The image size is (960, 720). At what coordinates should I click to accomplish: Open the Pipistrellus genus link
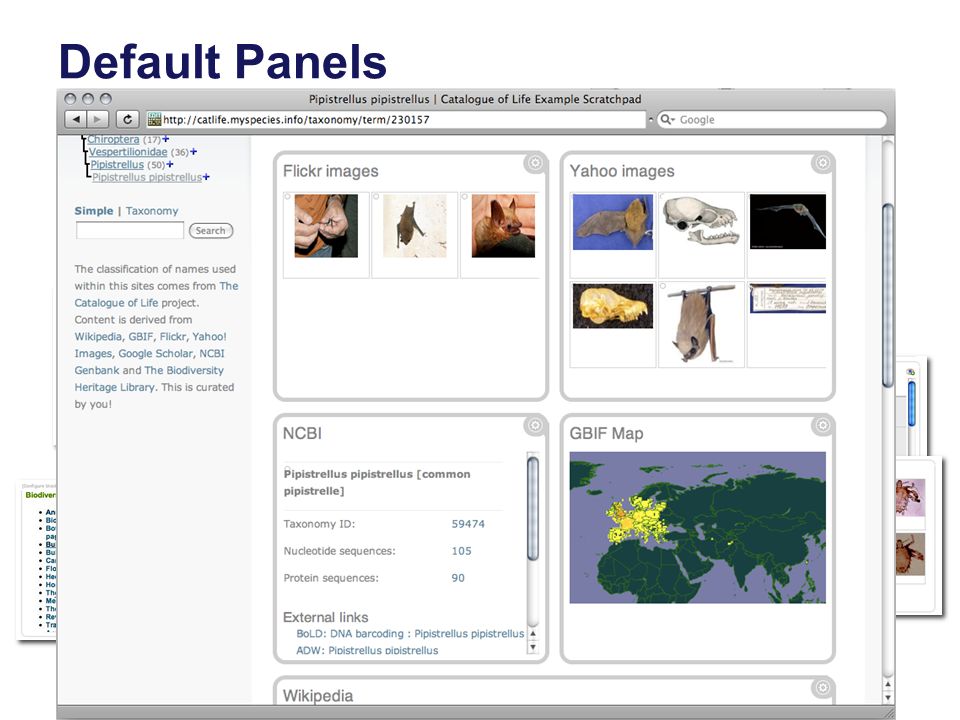click(117, 165)
